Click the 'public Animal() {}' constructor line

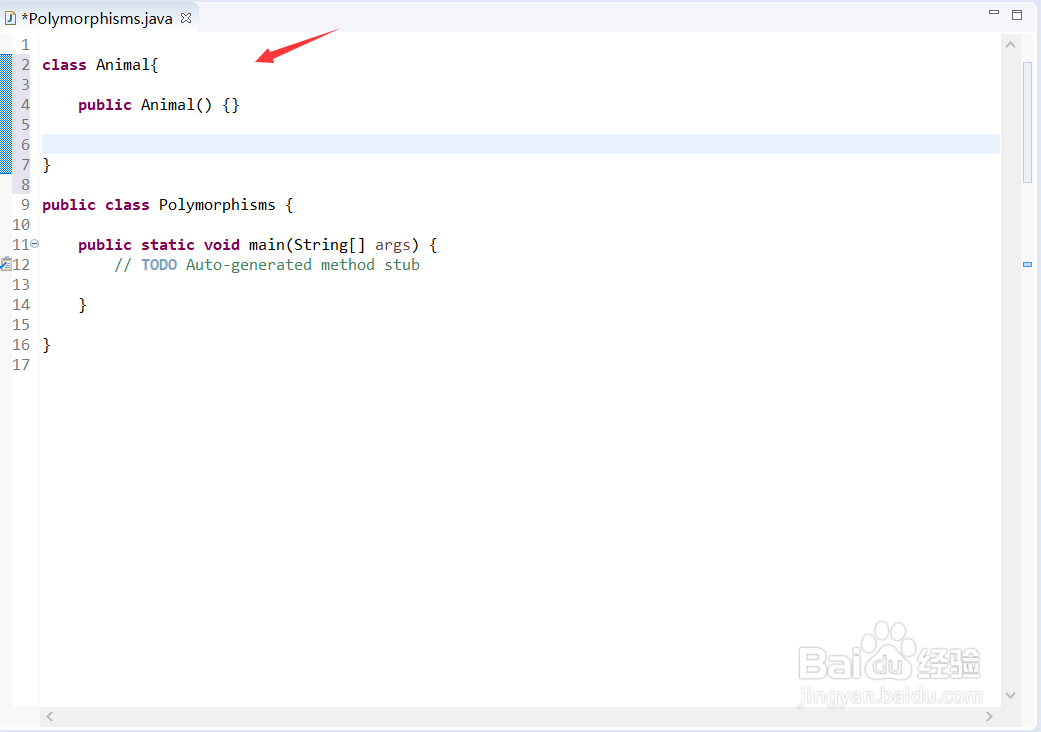point(159,105)
